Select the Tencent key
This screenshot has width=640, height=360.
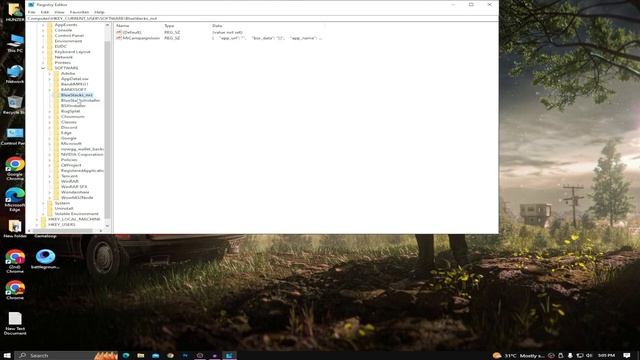(69, 176)
